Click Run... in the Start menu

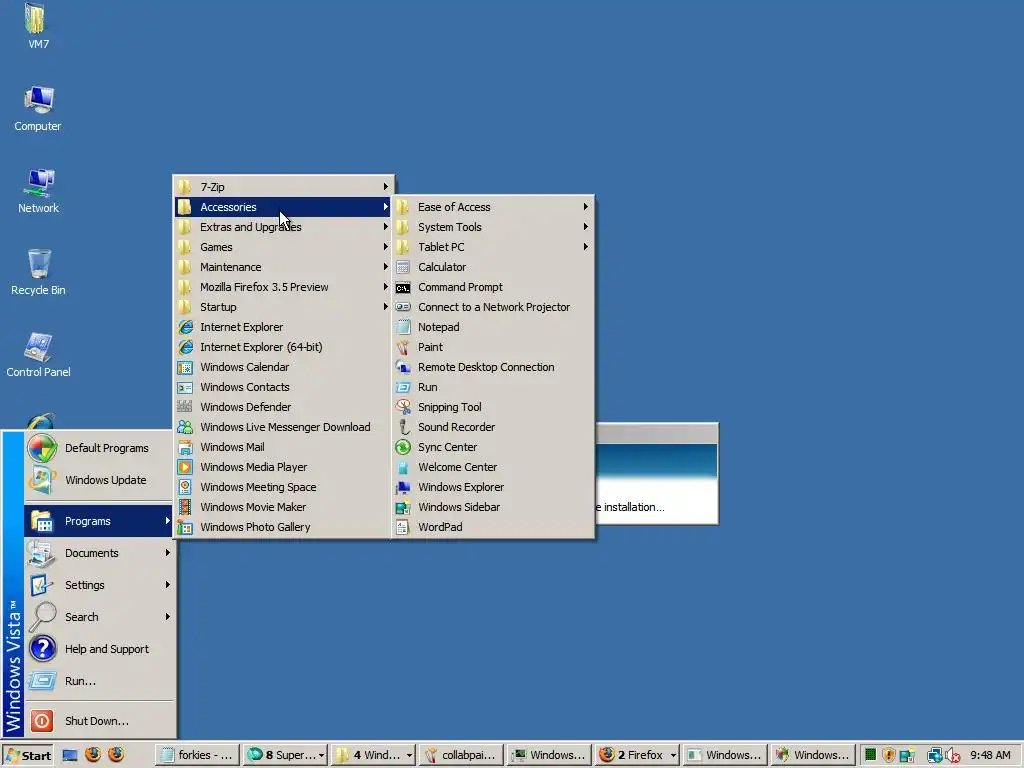tap(99, 681)
